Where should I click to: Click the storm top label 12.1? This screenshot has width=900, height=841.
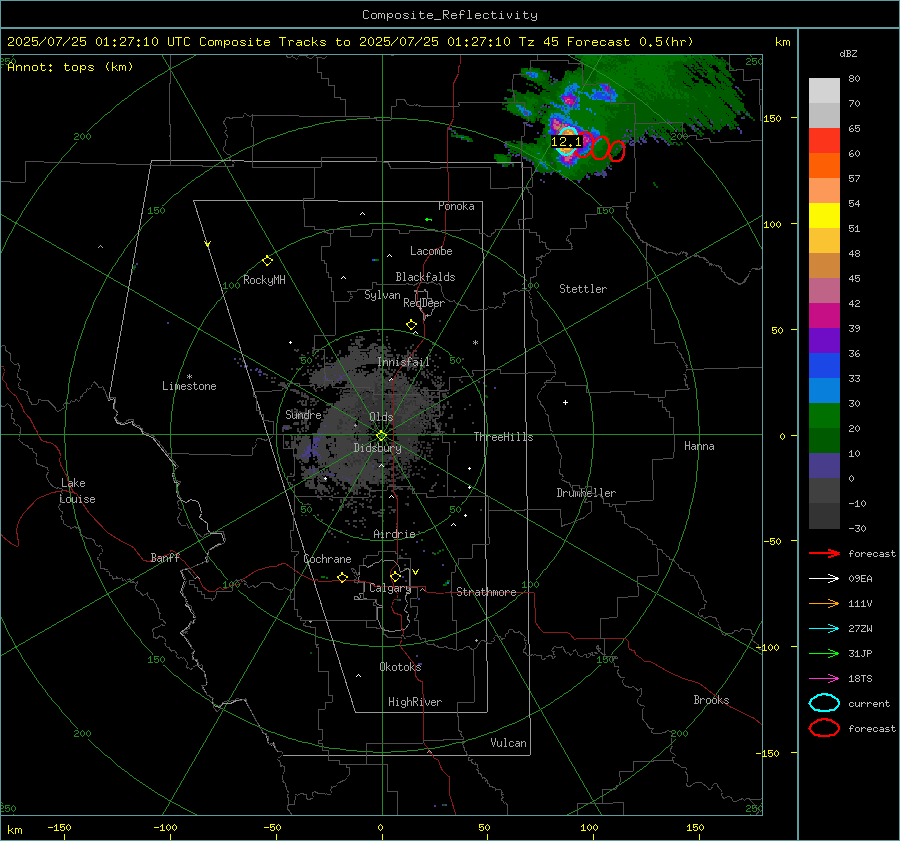pyautogui.click(x=566, y=141)
